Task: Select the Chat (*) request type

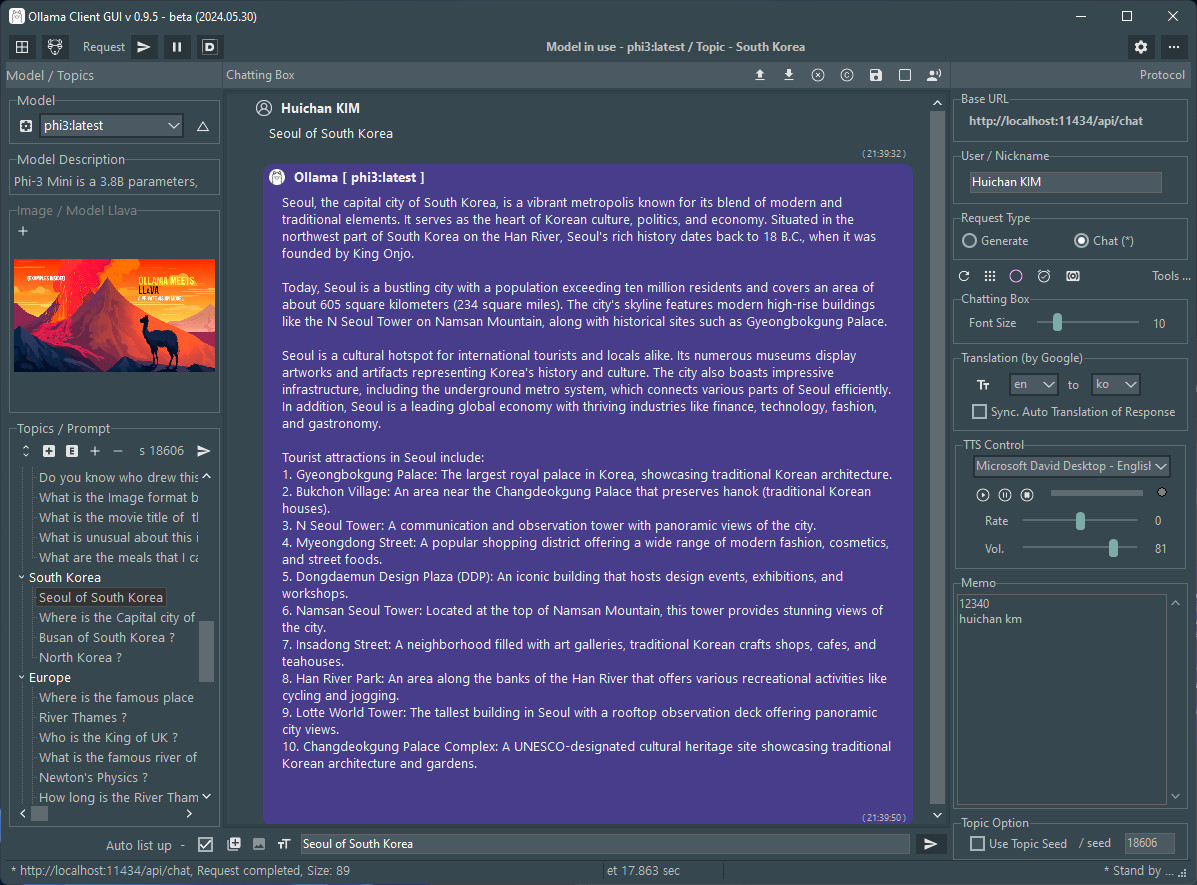Action: click(1081, 241)
